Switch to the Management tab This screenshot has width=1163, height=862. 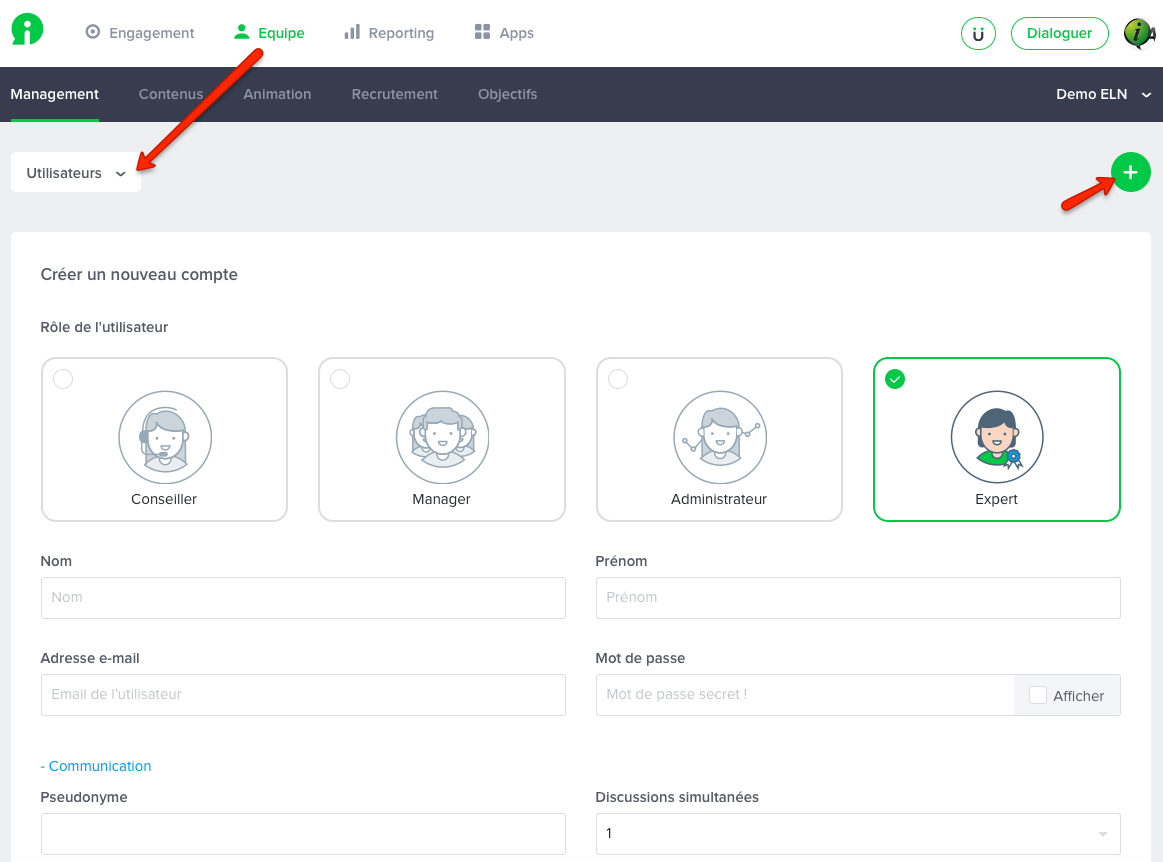coord(54,94)
